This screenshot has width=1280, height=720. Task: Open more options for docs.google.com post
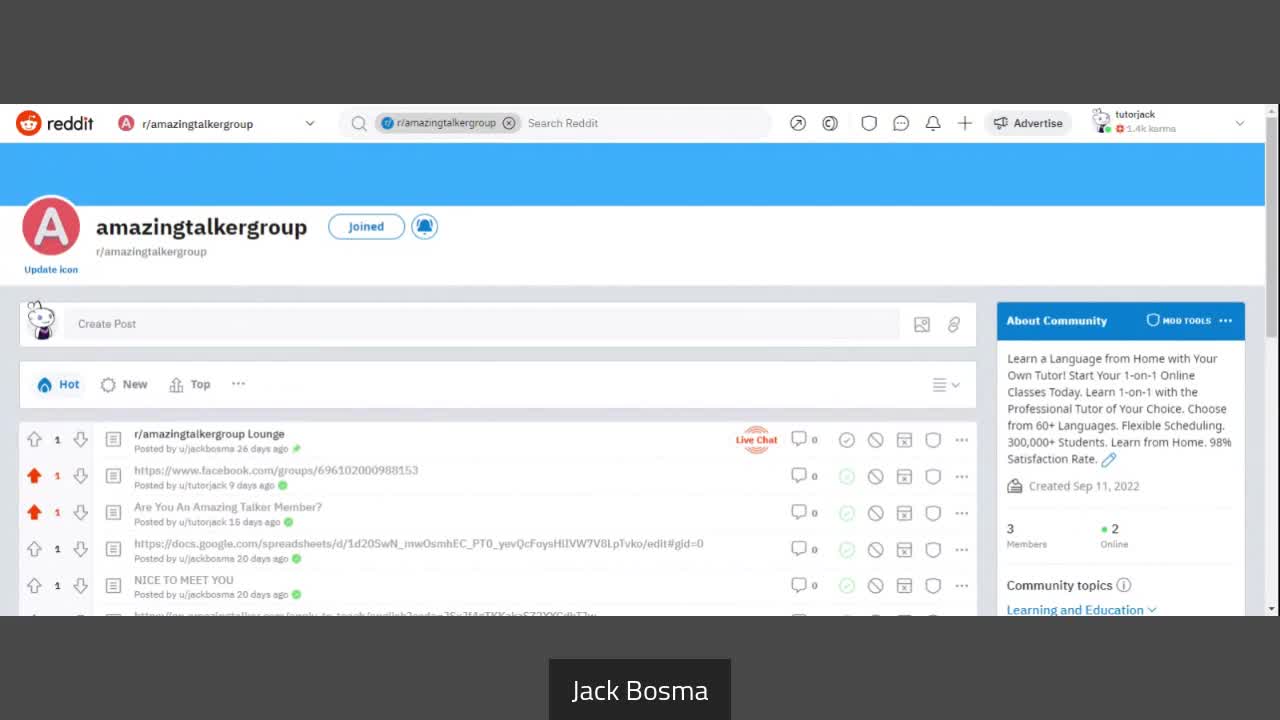pyautogui.click(x=961, y=550)
